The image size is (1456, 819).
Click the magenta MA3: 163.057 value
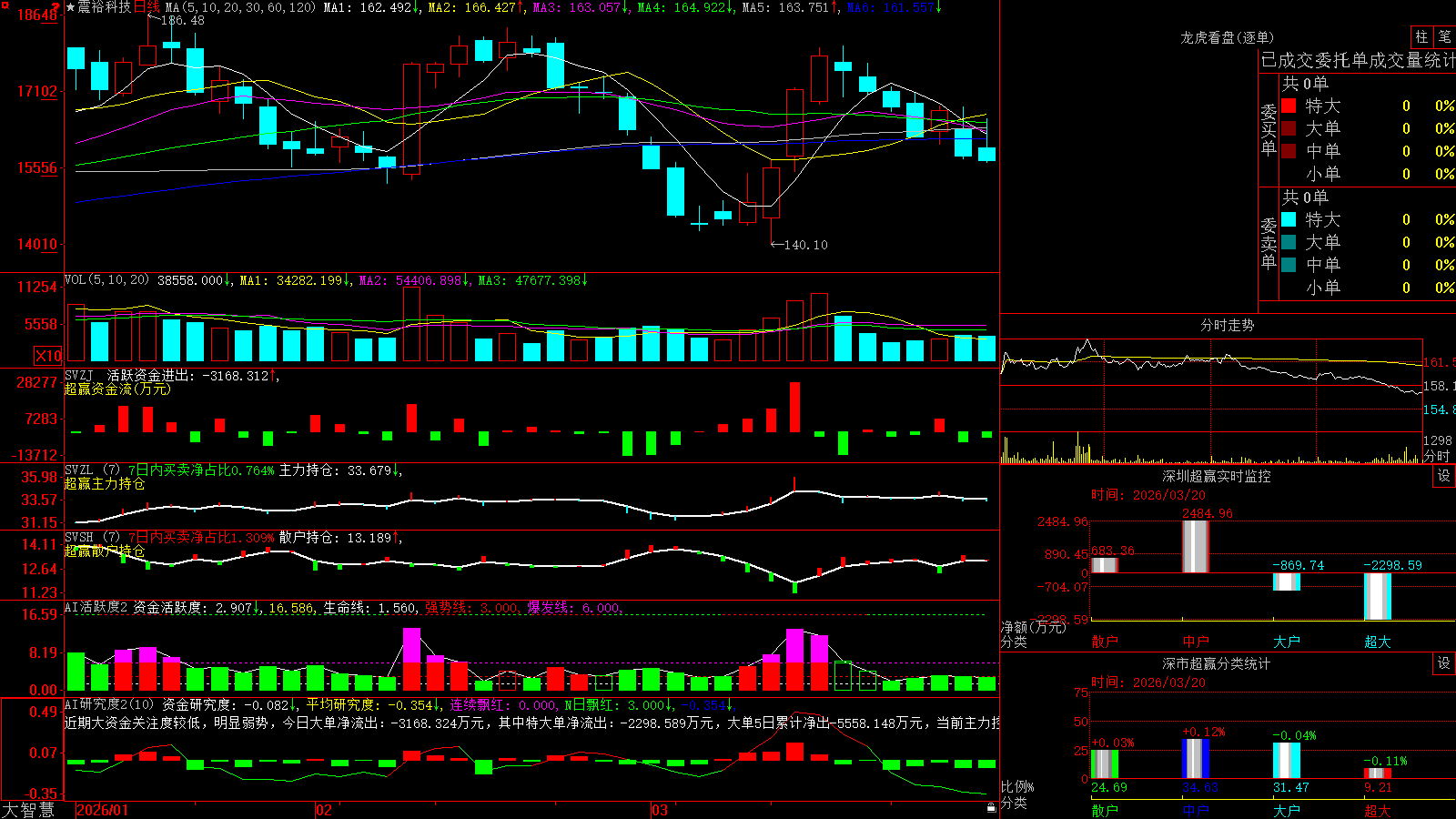coord(581,7)
